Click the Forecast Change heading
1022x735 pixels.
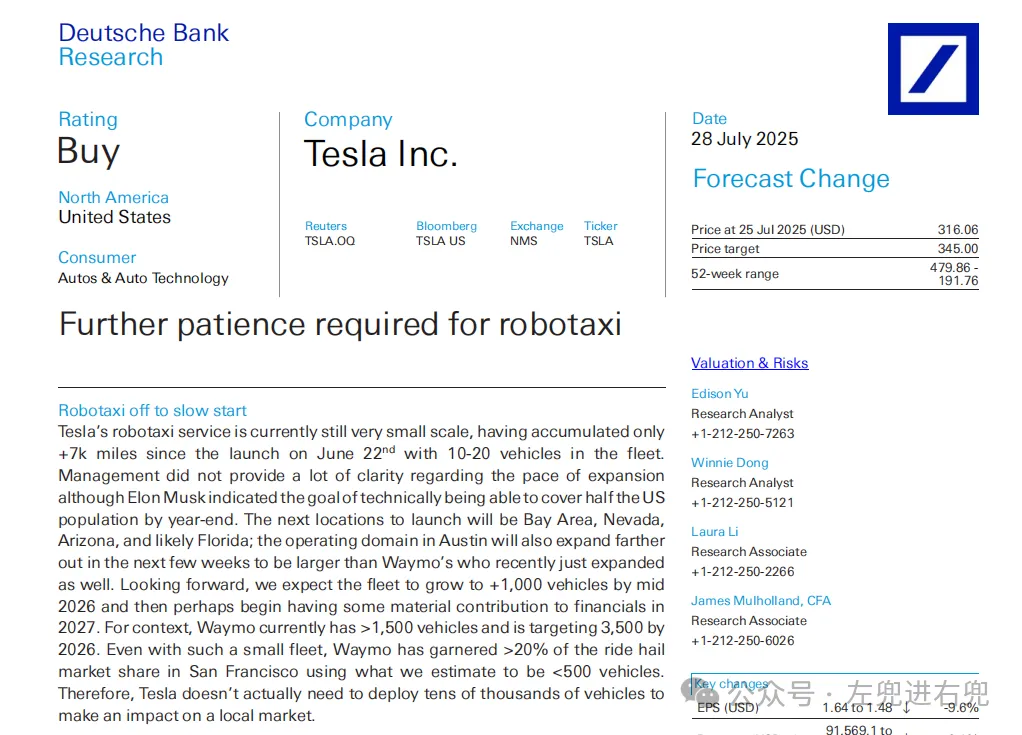[x=791, y=179]
